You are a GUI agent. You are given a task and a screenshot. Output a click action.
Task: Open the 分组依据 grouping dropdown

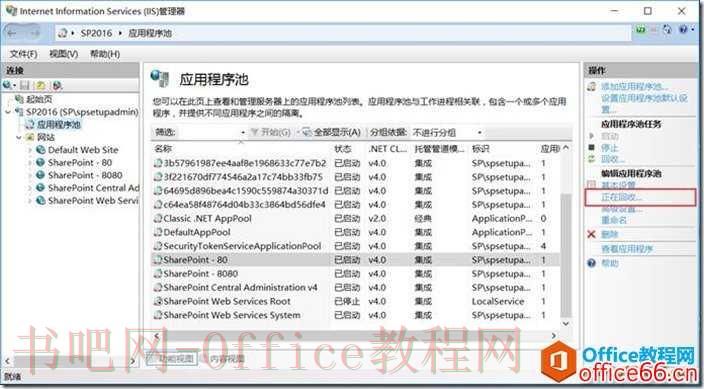480,133
